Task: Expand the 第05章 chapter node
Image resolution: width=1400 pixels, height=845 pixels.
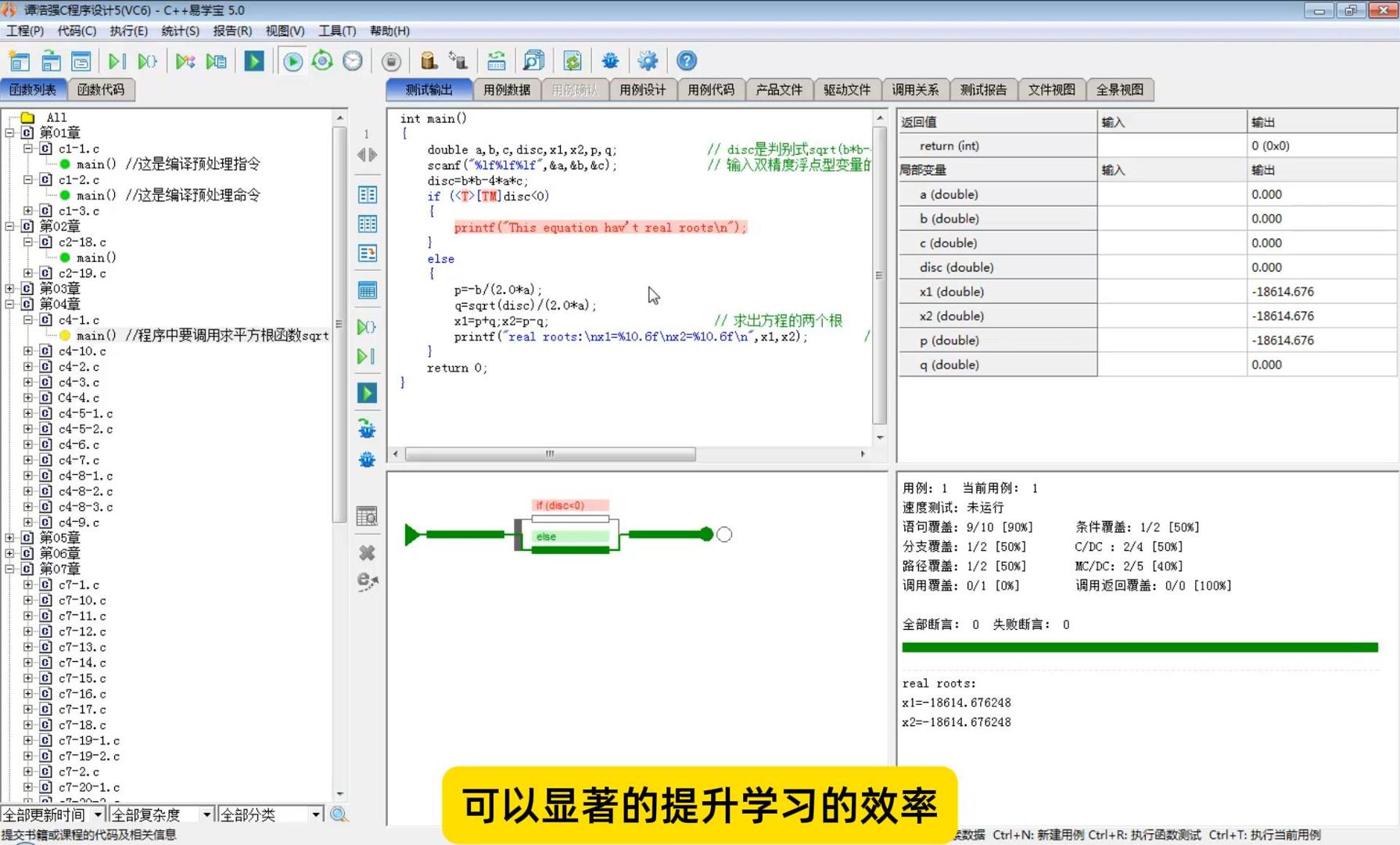Action: pos(9,538)
